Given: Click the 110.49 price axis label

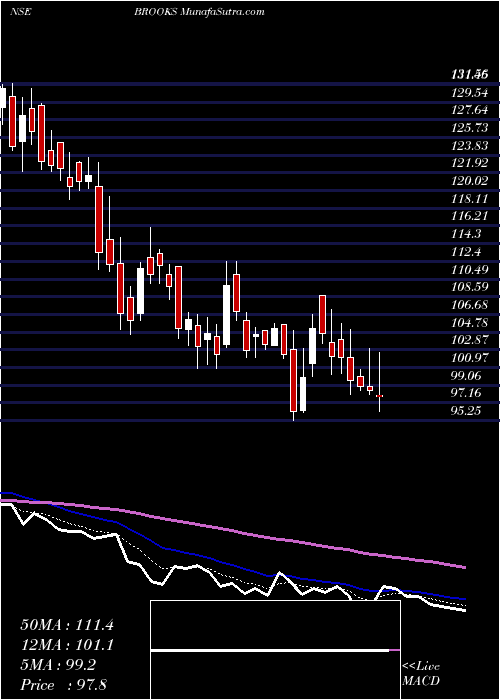Looking at the screenshot, I should tap(469, 269).
